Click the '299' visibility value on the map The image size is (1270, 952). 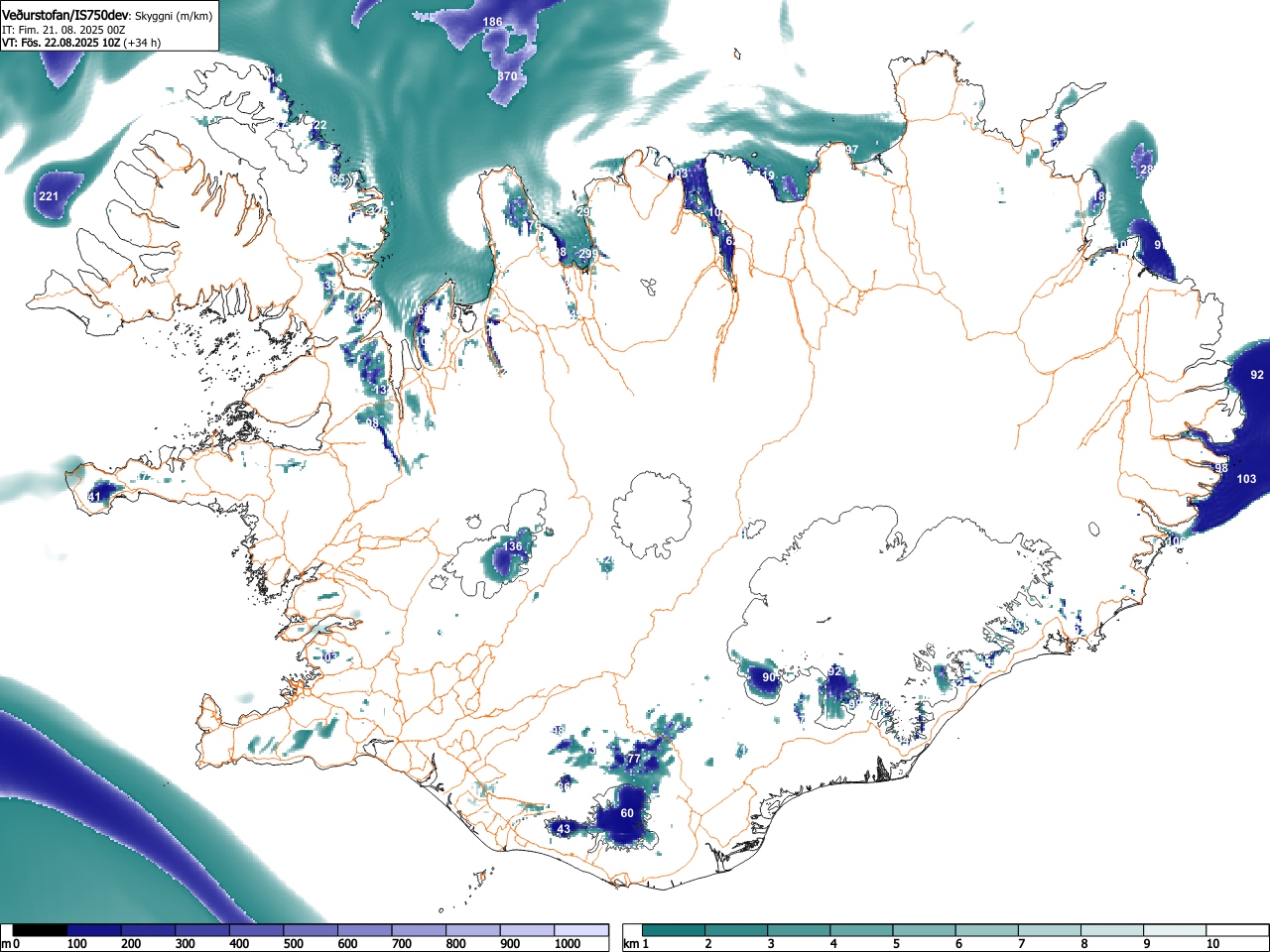587,254
